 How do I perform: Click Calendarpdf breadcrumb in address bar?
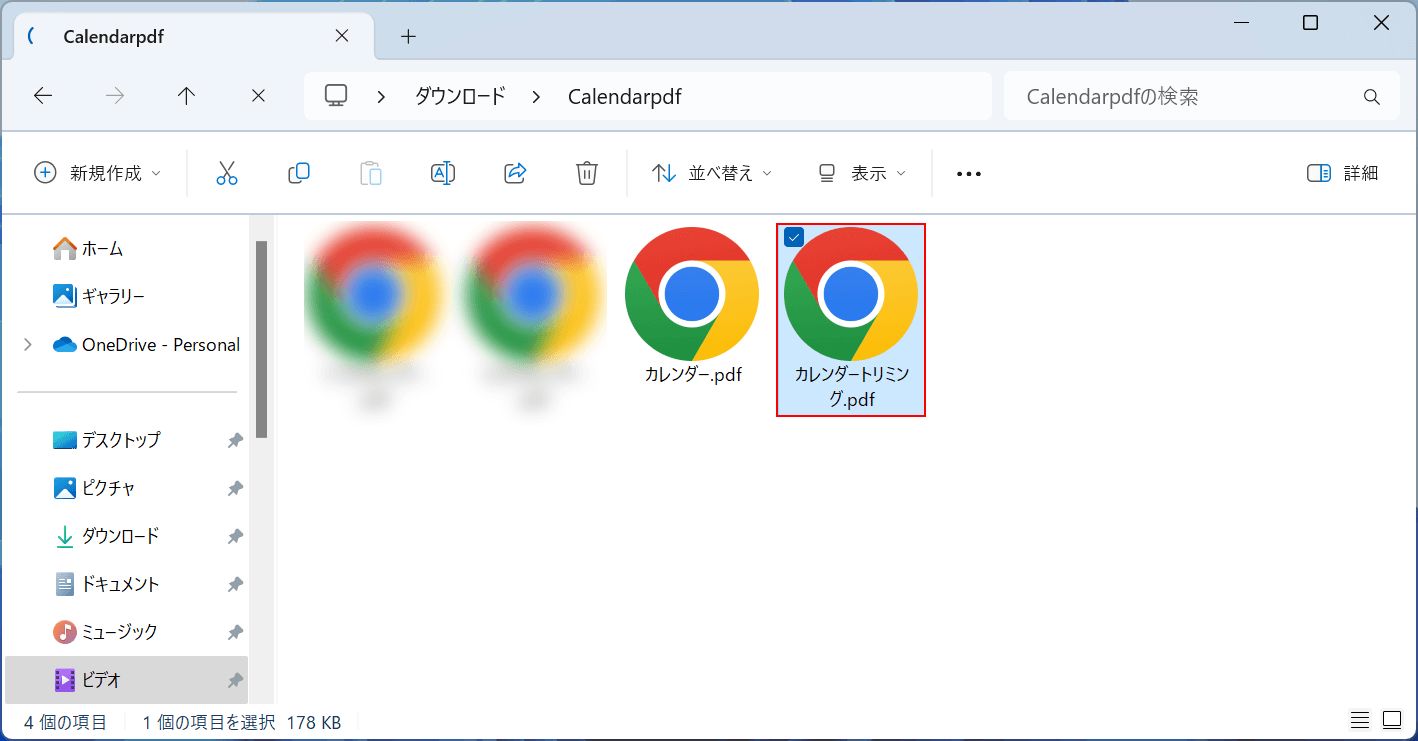625,97
